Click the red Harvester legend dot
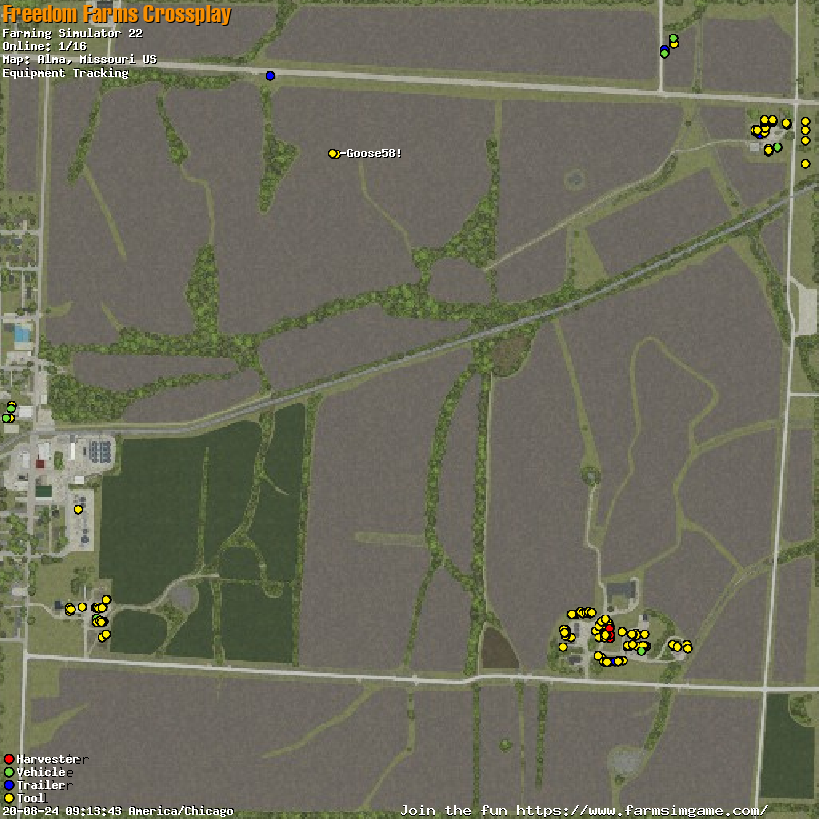Viewport: 819px width, 819px height. [x=9, y=759]
